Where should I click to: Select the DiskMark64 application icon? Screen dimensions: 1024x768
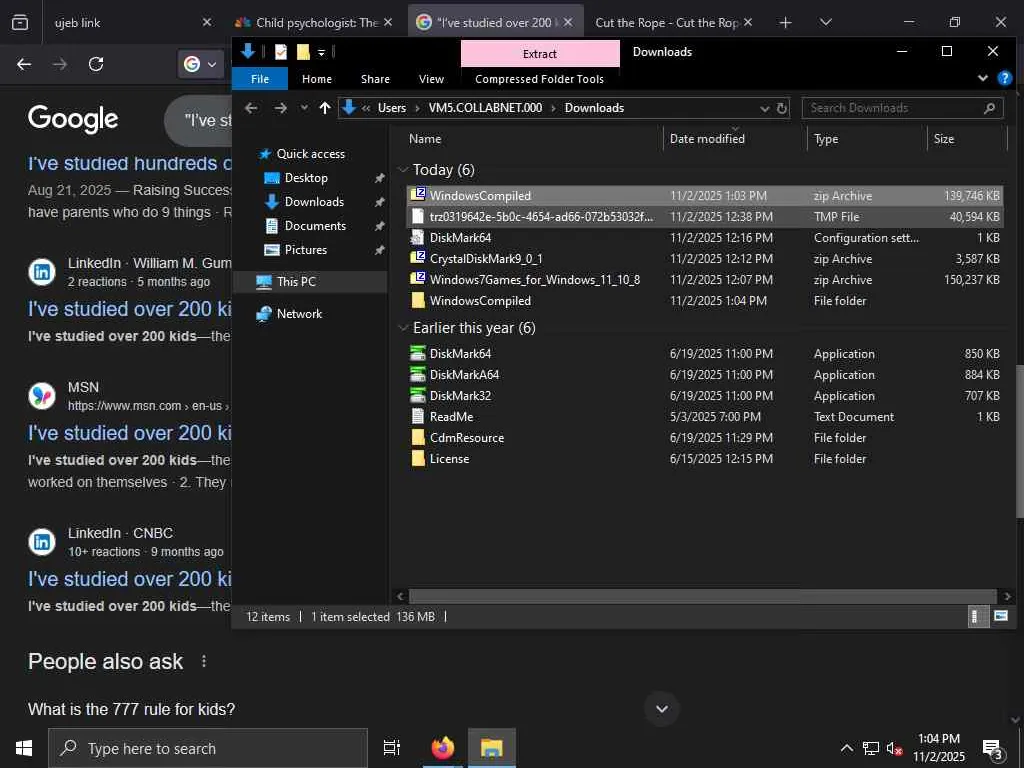click(417, 353)
